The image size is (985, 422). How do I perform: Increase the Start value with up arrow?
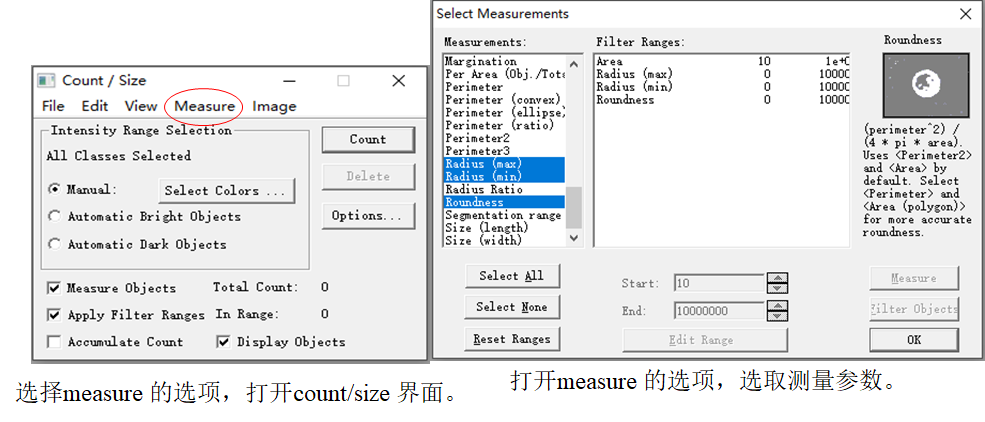click(777, 279)
